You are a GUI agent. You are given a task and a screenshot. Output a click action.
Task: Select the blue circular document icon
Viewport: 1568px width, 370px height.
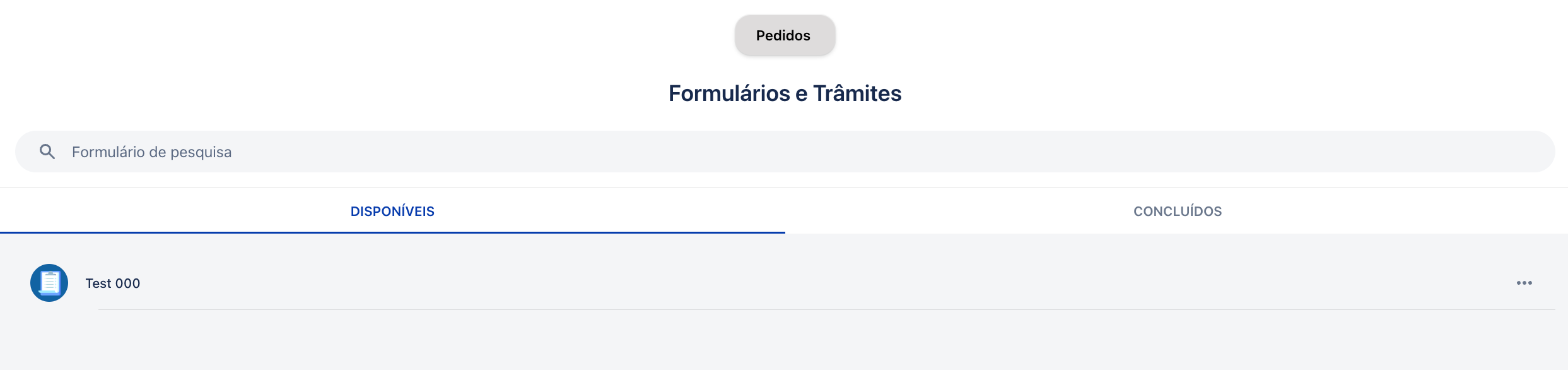(x=49, y=283)
